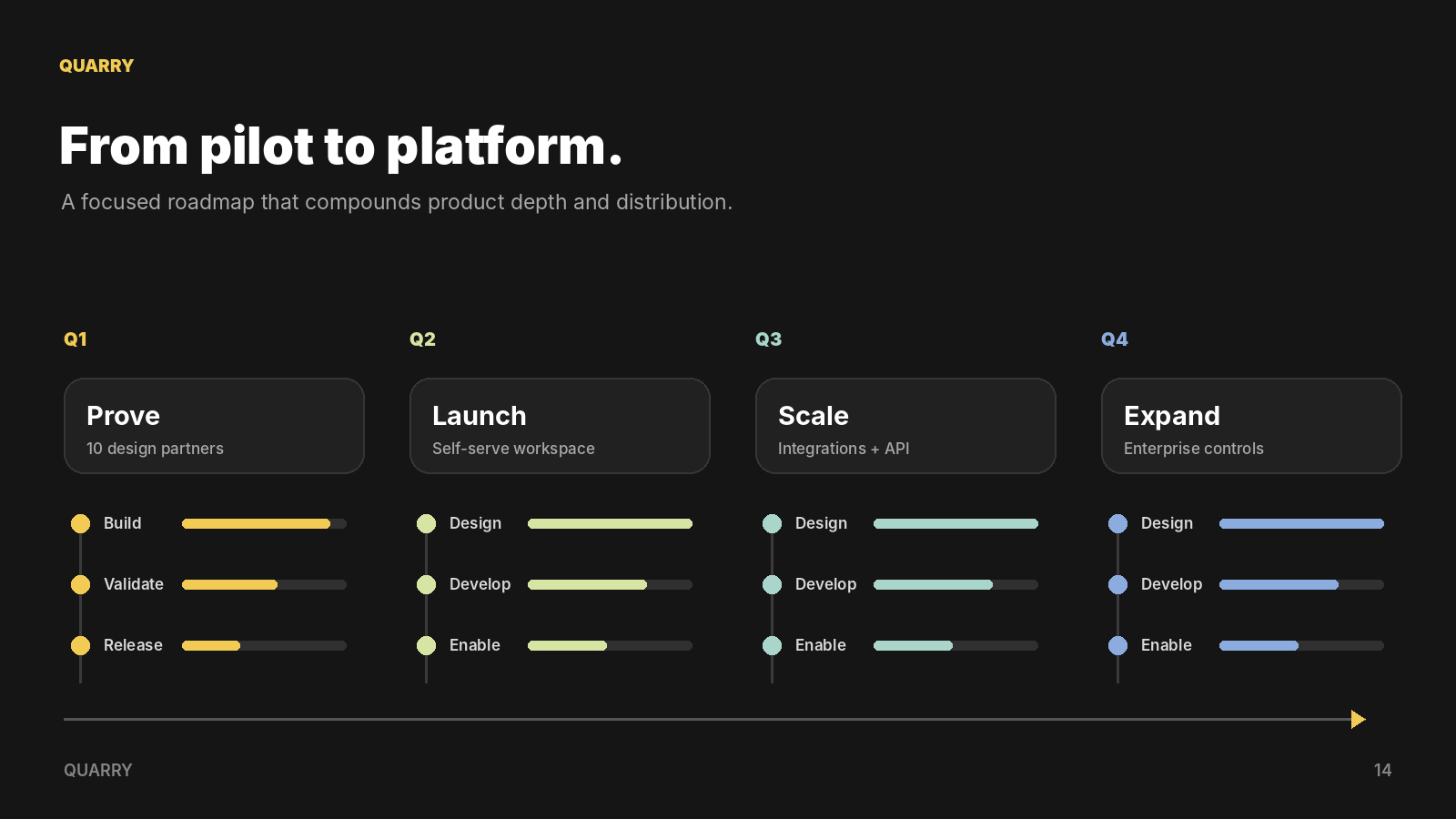Click the Q1 quarter label

76,339
